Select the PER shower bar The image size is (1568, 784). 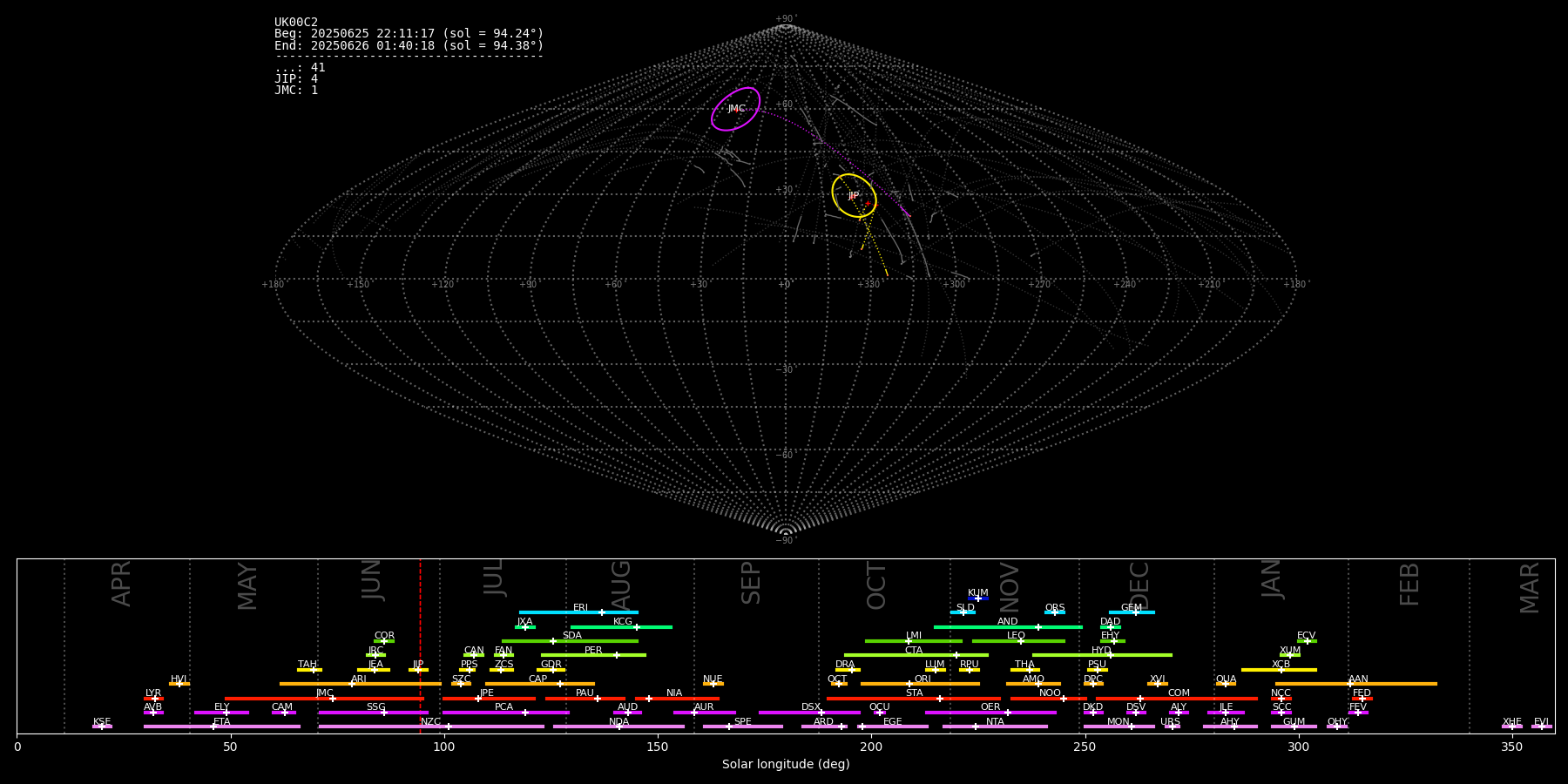[x=593, y=655]
